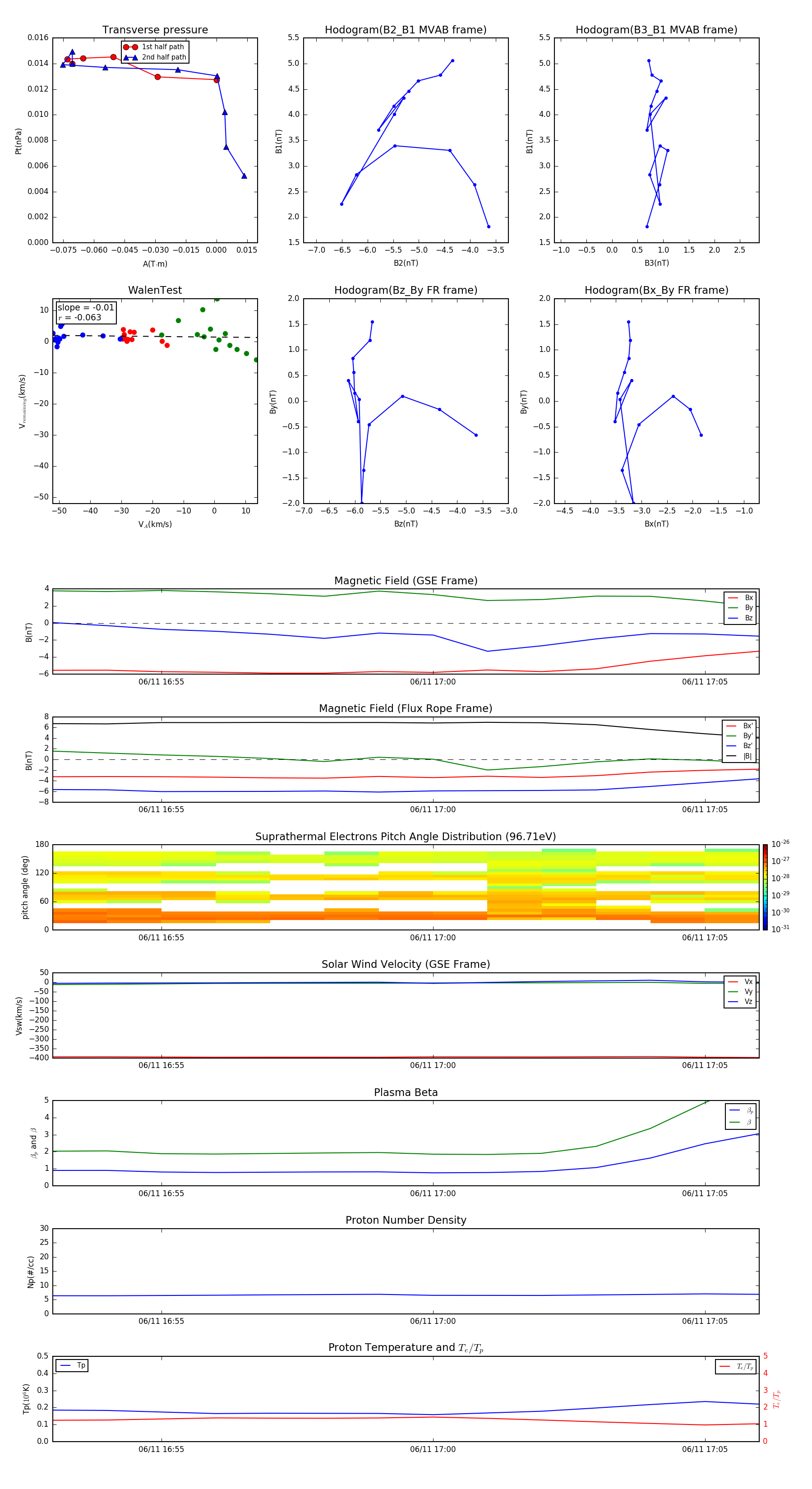The width and height of the screenshot is (812, 1489).
Task: Select the Vx entry in the velocity legend
Action: coord(740,981)
